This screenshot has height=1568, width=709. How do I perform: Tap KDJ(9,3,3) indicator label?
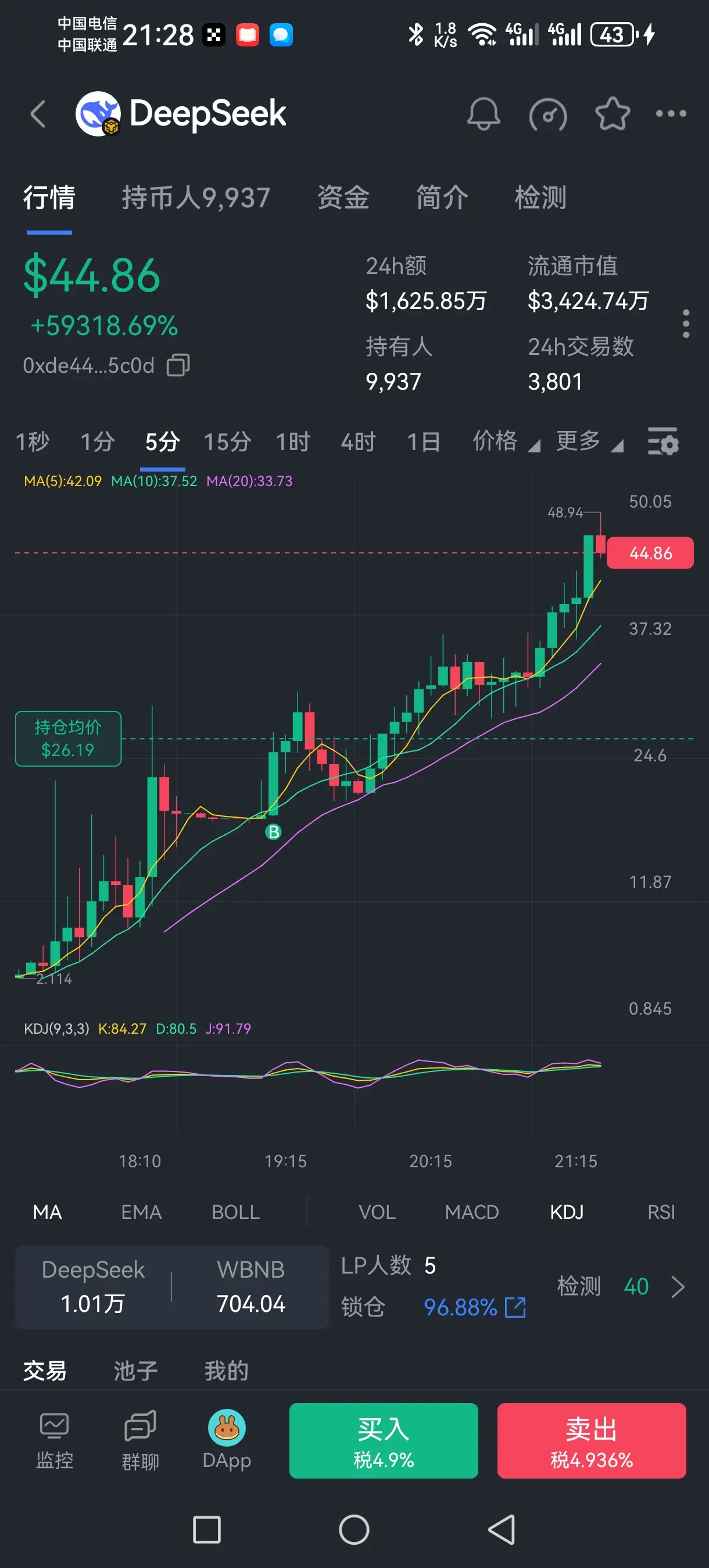56,1028
